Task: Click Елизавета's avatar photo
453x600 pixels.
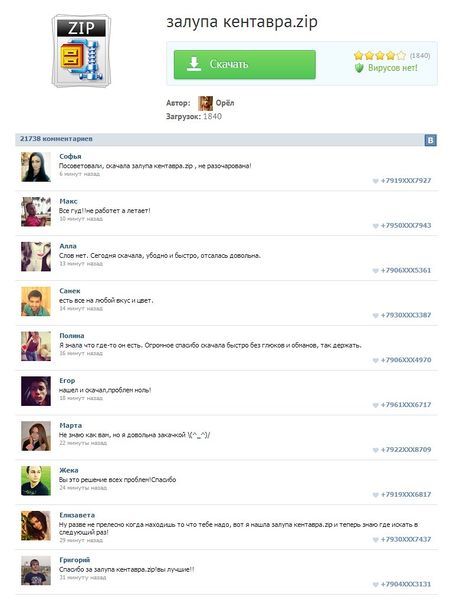Action: coord(36,525)
